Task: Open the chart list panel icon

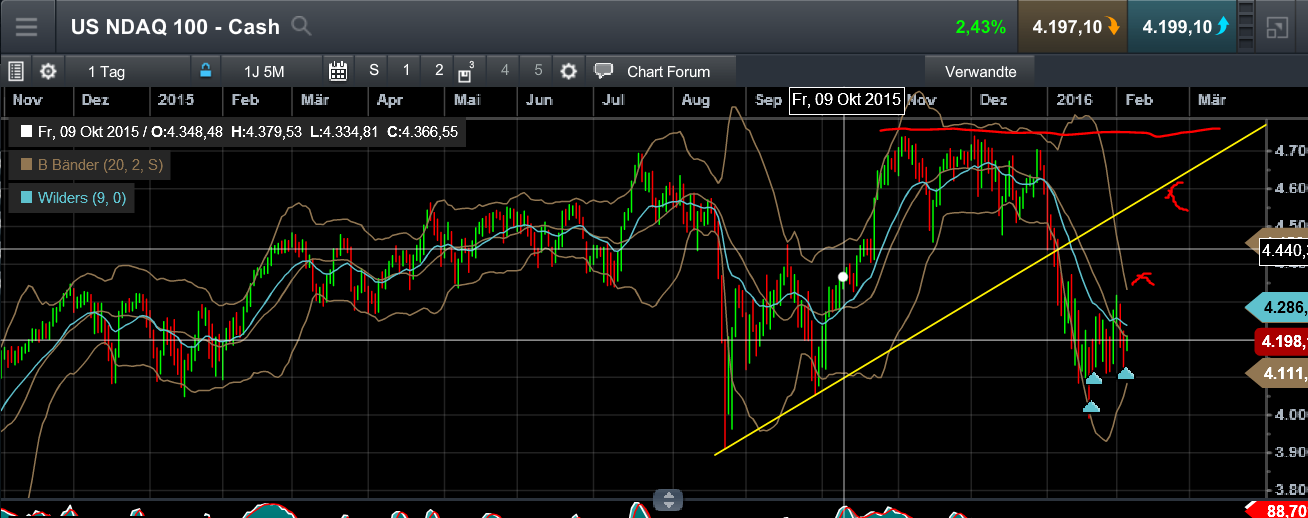Action: [x=15, y=71]
